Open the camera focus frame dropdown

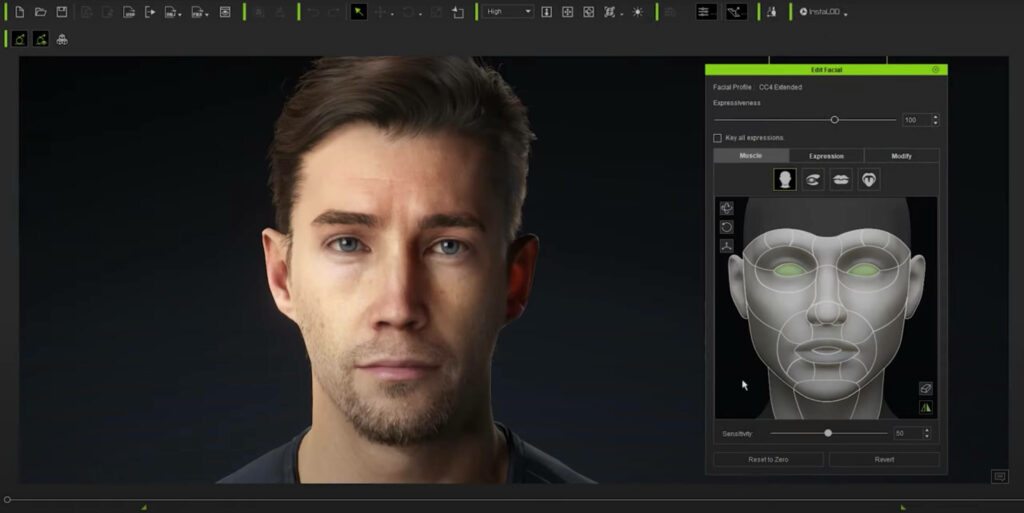(x=613, y=12)
